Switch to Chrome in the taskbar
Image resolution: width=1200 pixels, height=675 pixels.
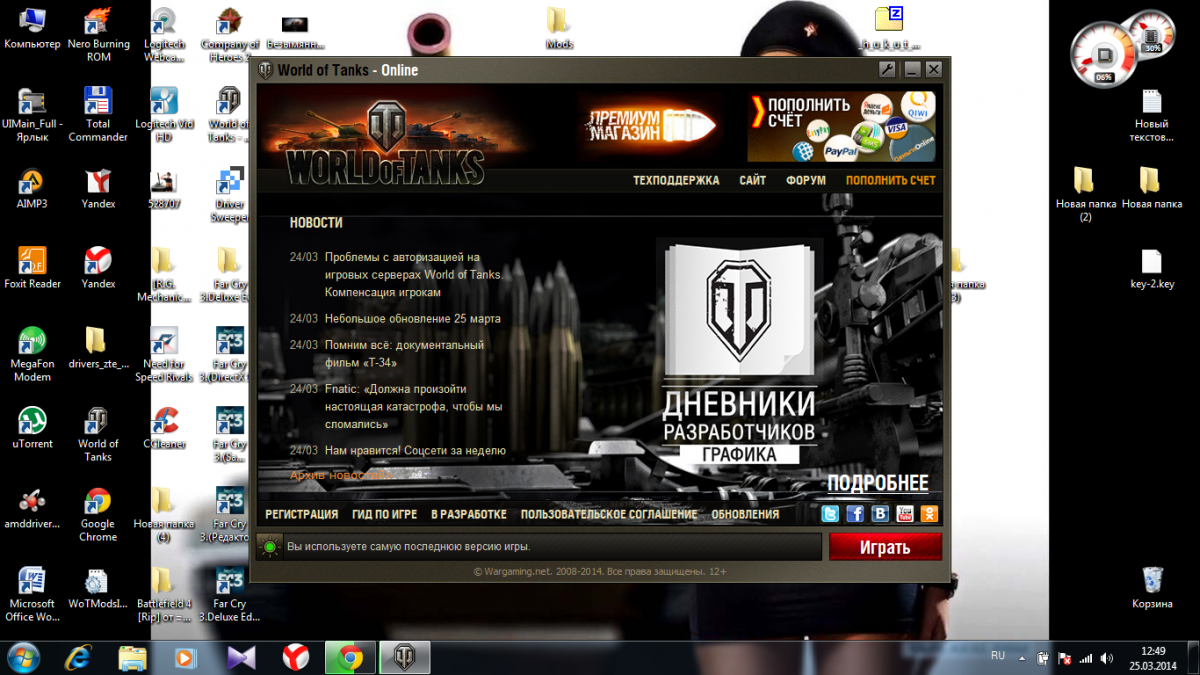coord(350,658)
